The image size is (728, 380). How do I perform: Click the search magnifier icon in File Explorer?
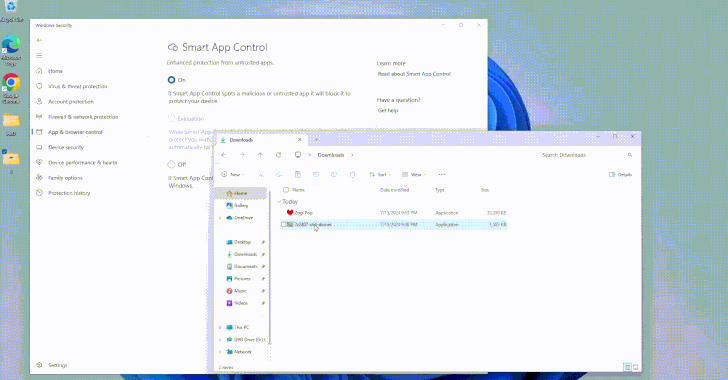coord(630,155)
